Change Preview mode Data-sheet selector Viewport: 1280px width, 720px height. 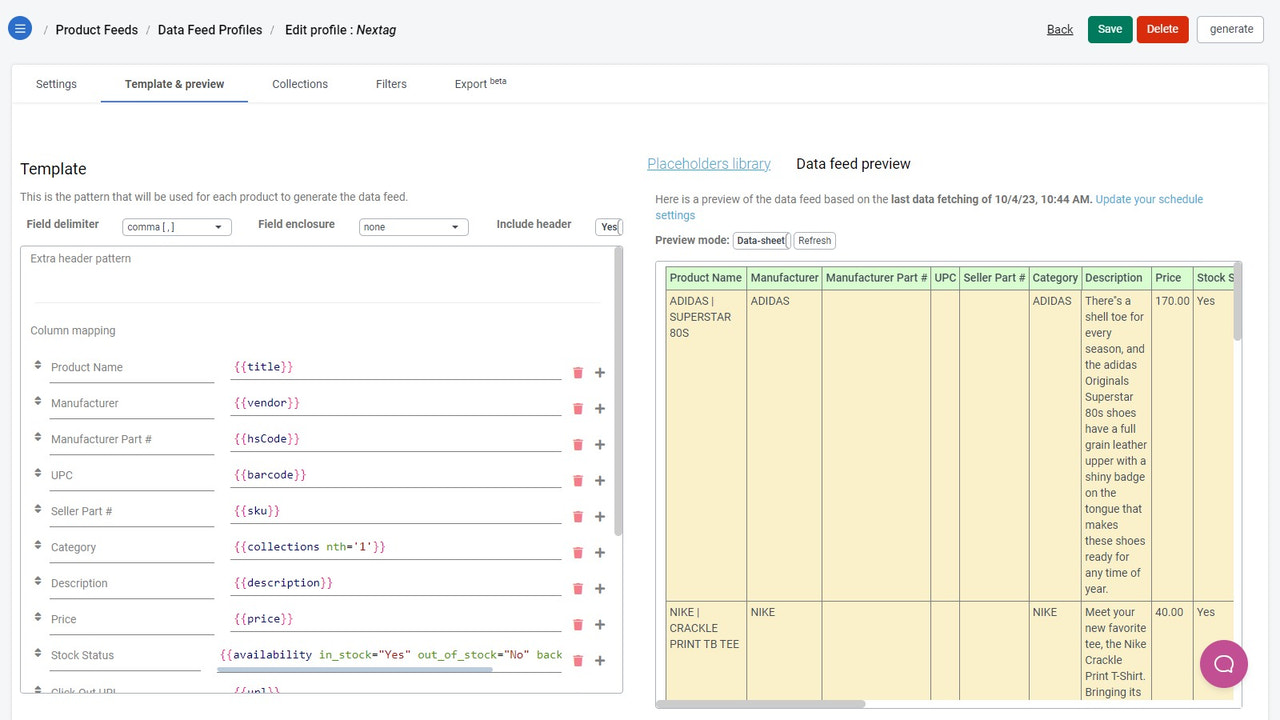(762, 241)
